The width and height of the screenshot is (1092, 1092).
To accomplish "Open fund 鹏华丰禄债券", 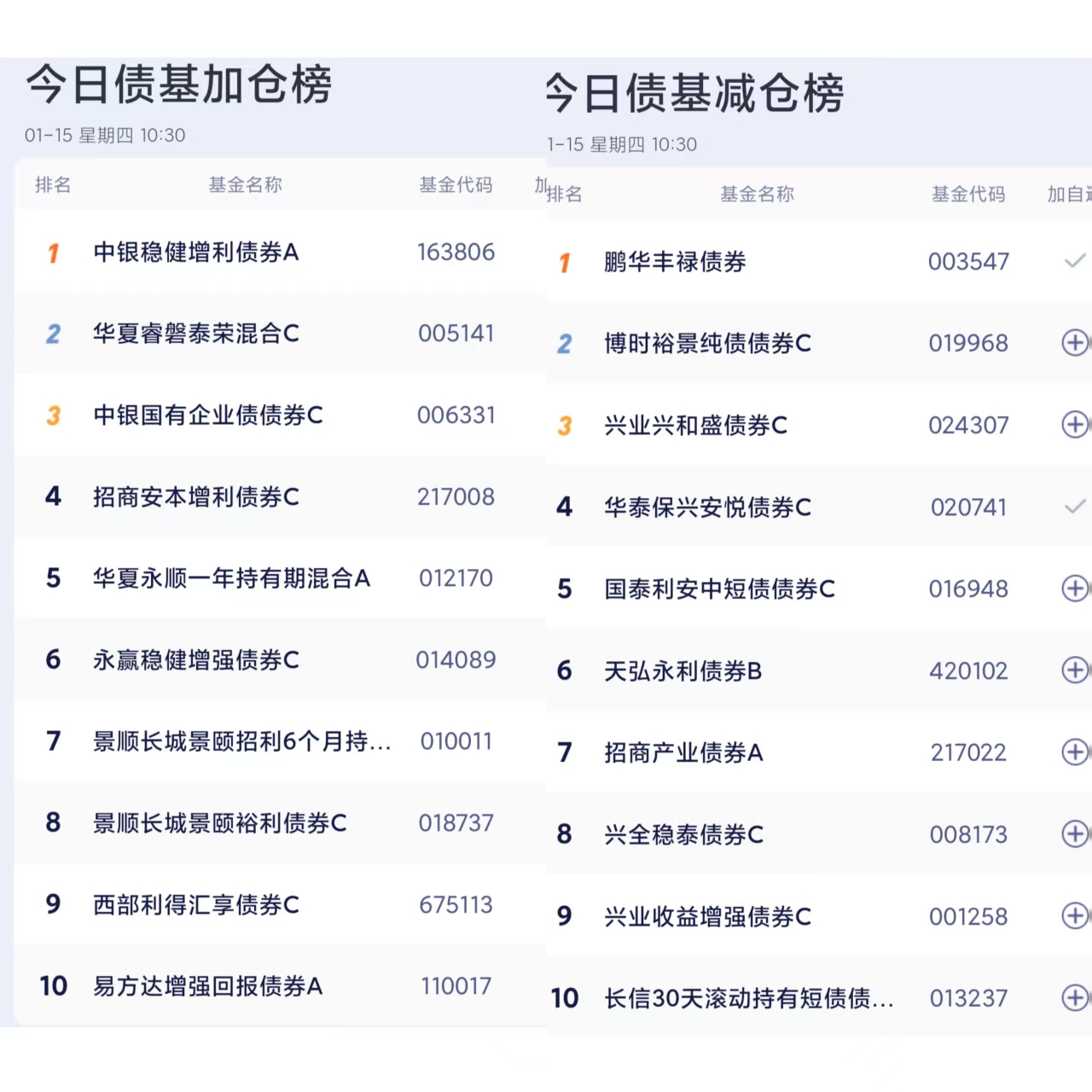I will 675,262.
